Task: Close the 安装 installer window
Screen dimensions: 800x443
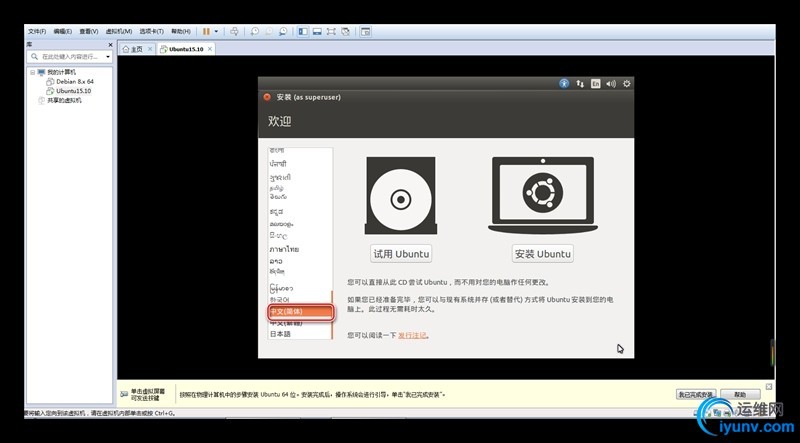Action: click(267, 97)
